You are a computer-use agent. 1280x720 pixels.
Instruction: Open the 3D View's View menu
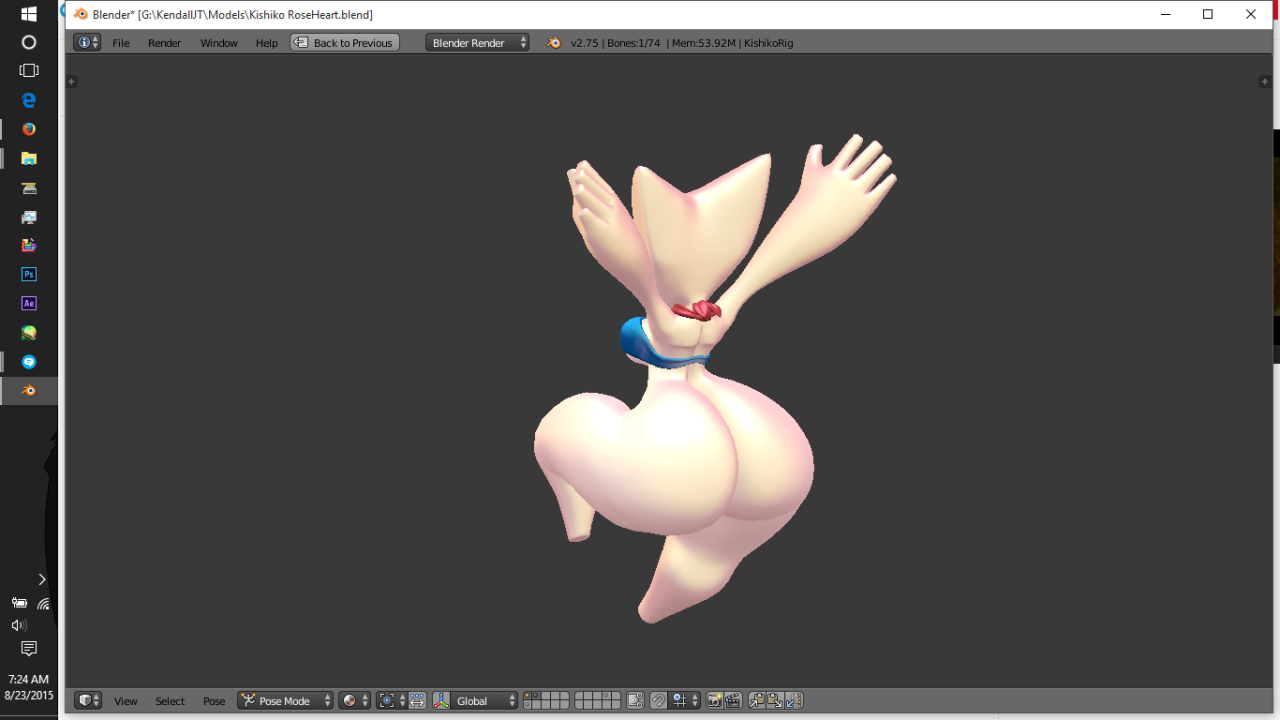click(126, 701)
